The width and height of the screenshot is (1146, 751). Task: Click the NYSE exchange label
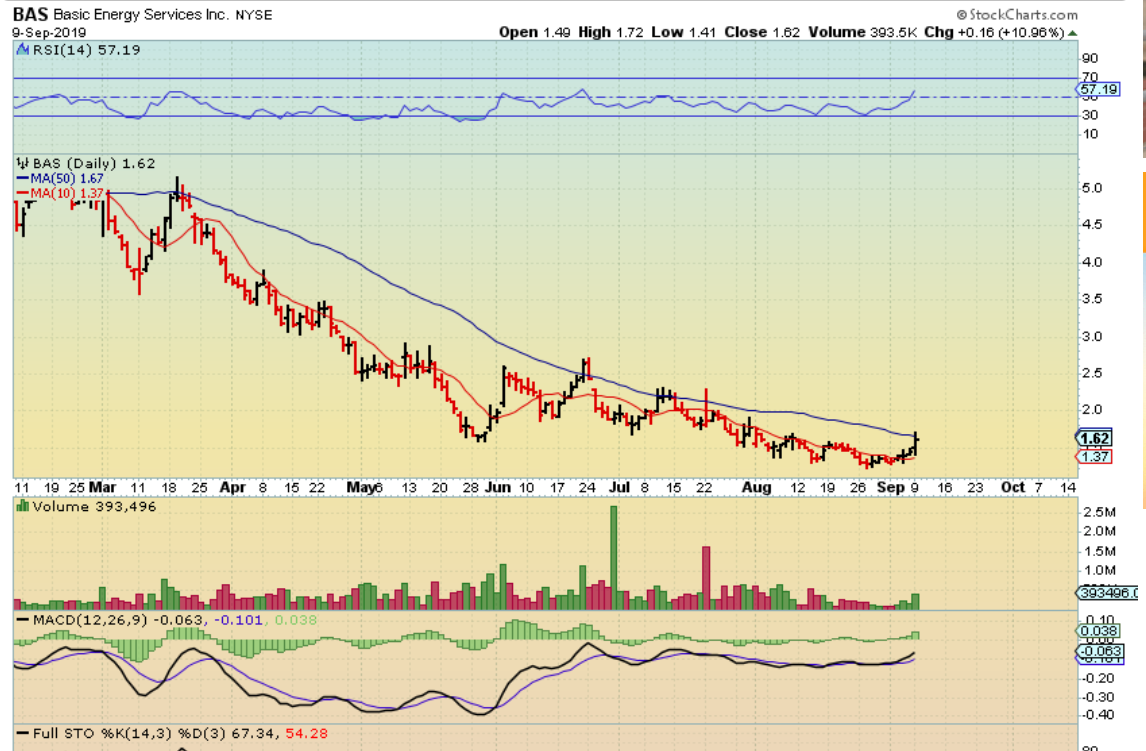click(253, 15)
